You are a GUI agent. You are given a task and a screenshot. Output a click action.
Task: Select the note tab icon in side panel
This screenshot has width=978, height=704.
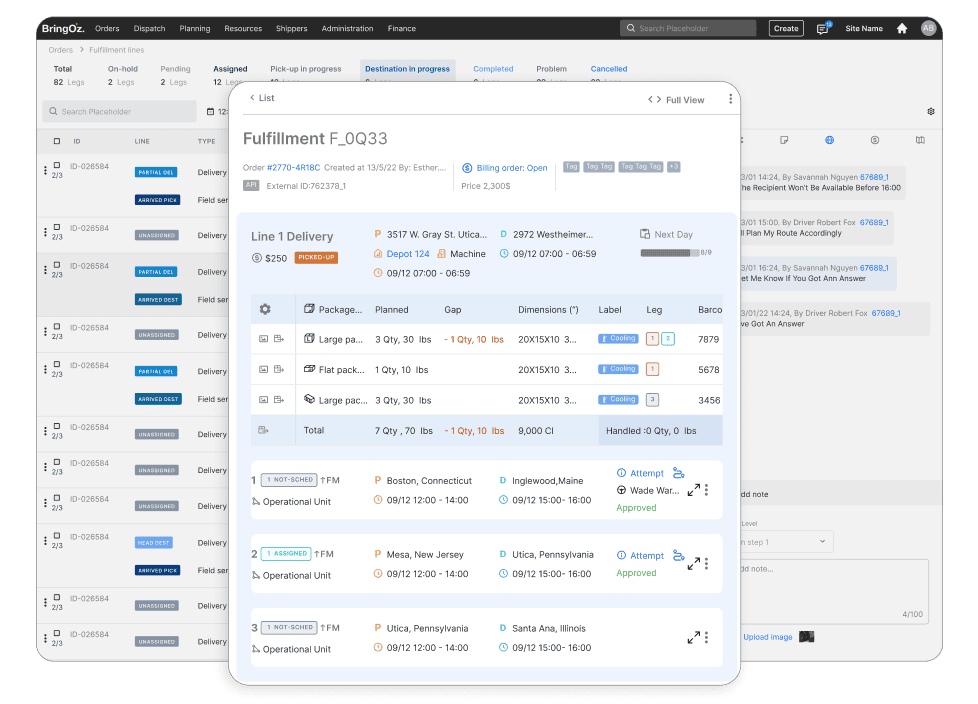[784, 140]
